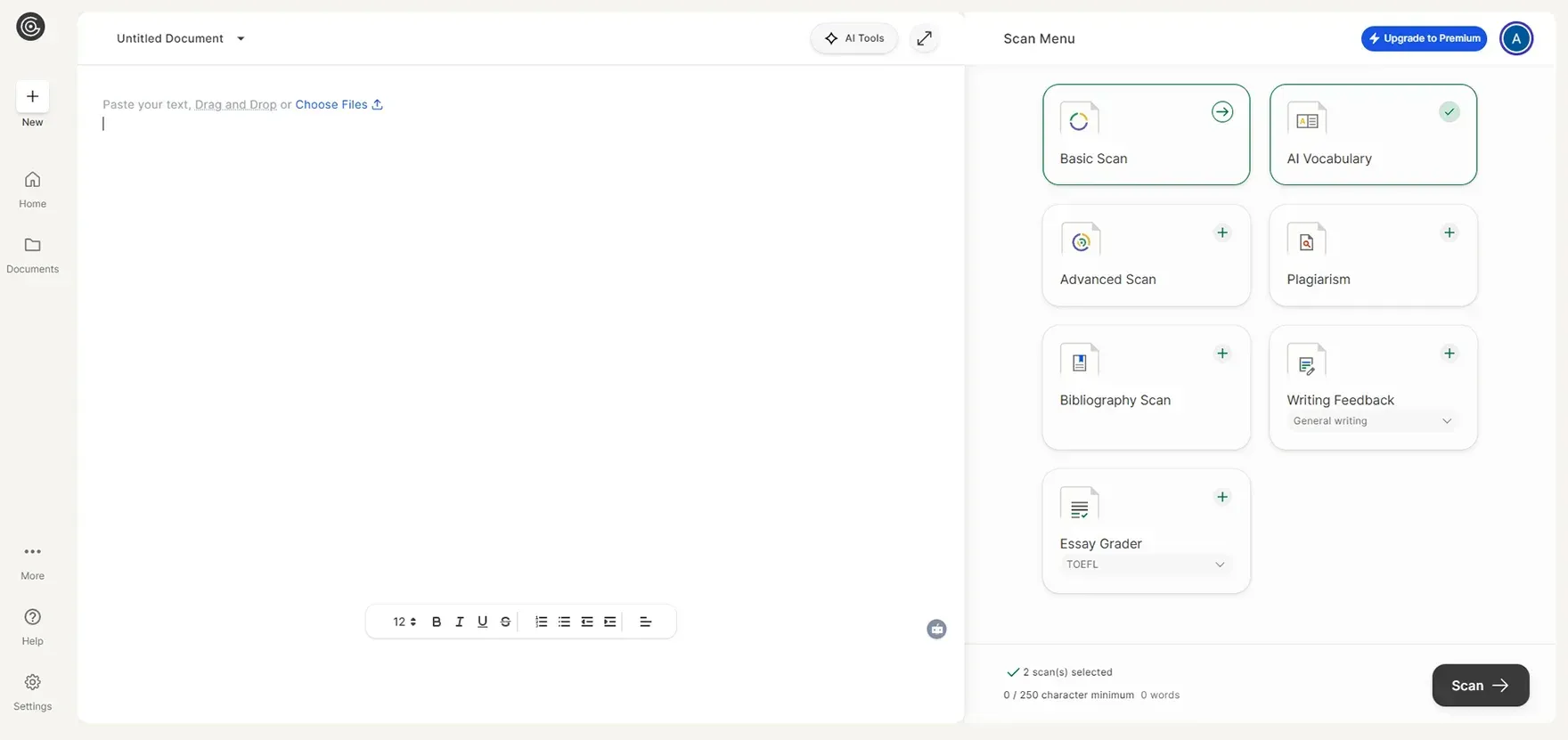Screen dimensions: 1568x740
Task: Insert a numbered list
Action: (541, 622)
